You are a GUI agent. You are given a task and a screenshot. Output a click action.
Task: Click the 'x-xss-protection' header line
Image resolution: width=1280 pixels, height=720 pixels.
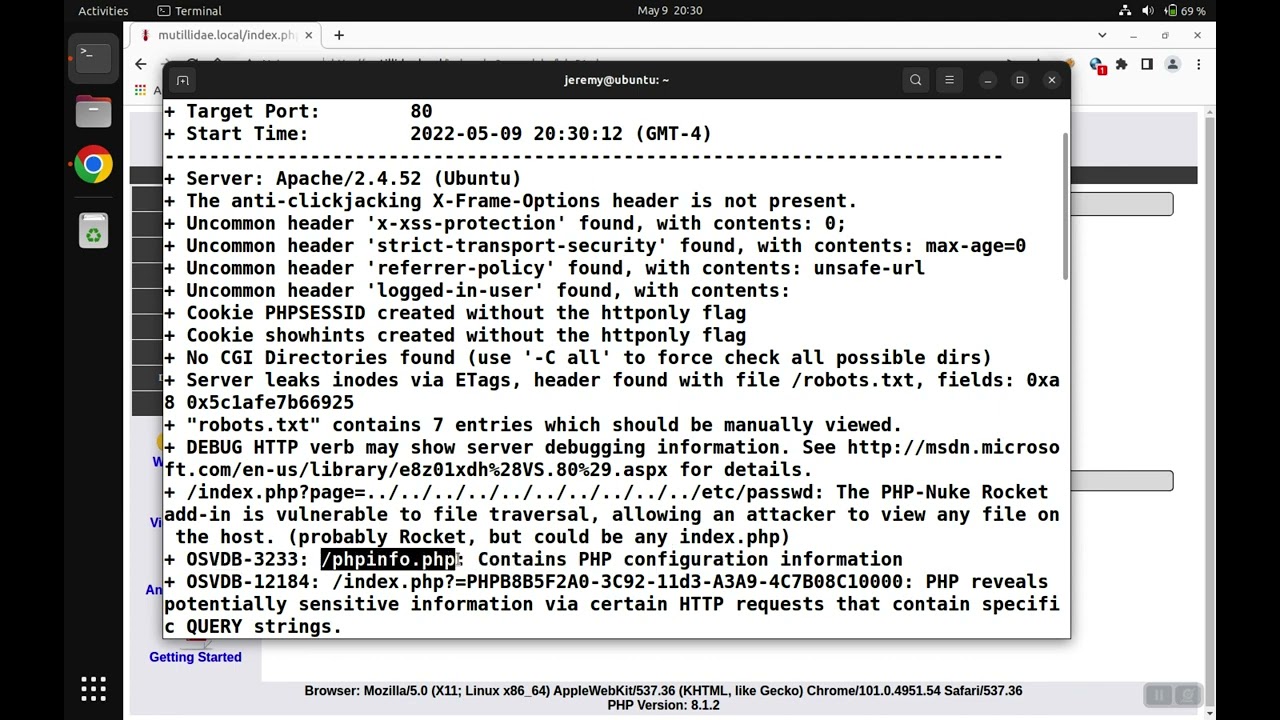click(505, 223)
